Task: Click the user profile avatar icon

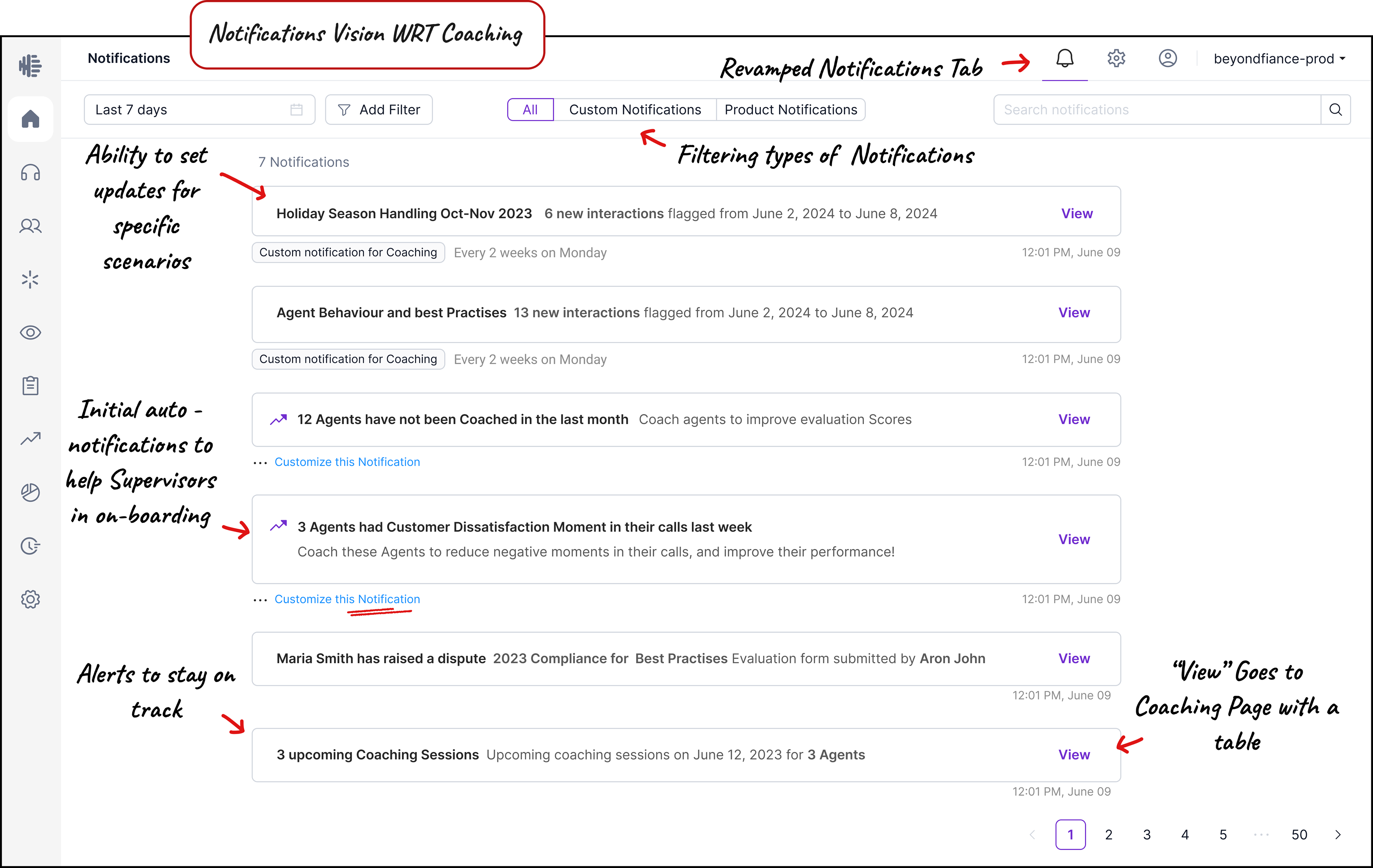Action: [x=1167, y=58]
